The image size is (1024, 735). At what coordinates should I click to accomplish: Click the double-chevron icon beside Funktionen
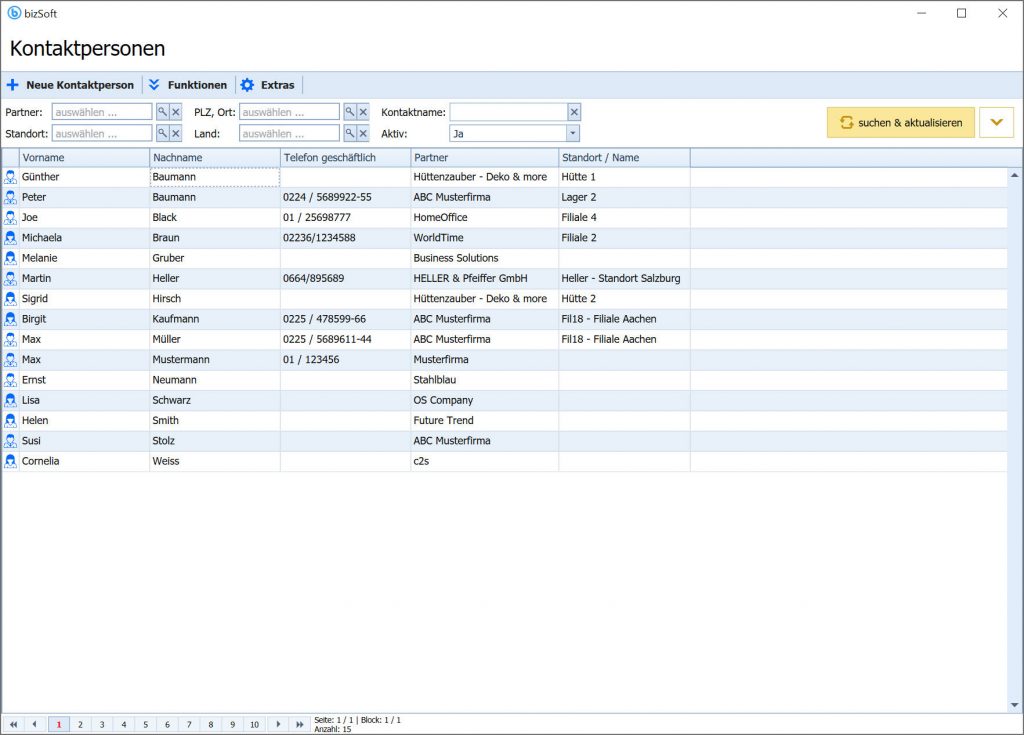[154, 85]
